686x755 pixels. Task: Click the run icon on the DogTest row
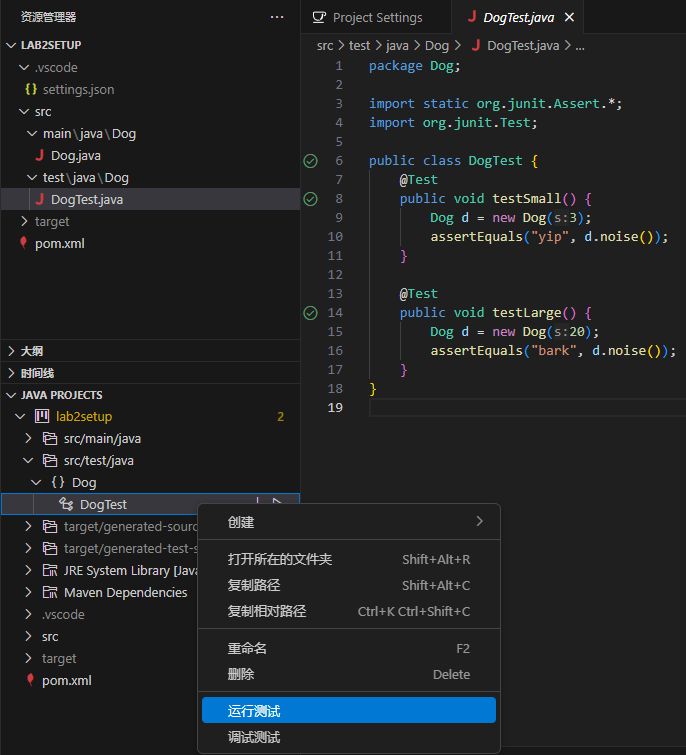click(277, 504)
